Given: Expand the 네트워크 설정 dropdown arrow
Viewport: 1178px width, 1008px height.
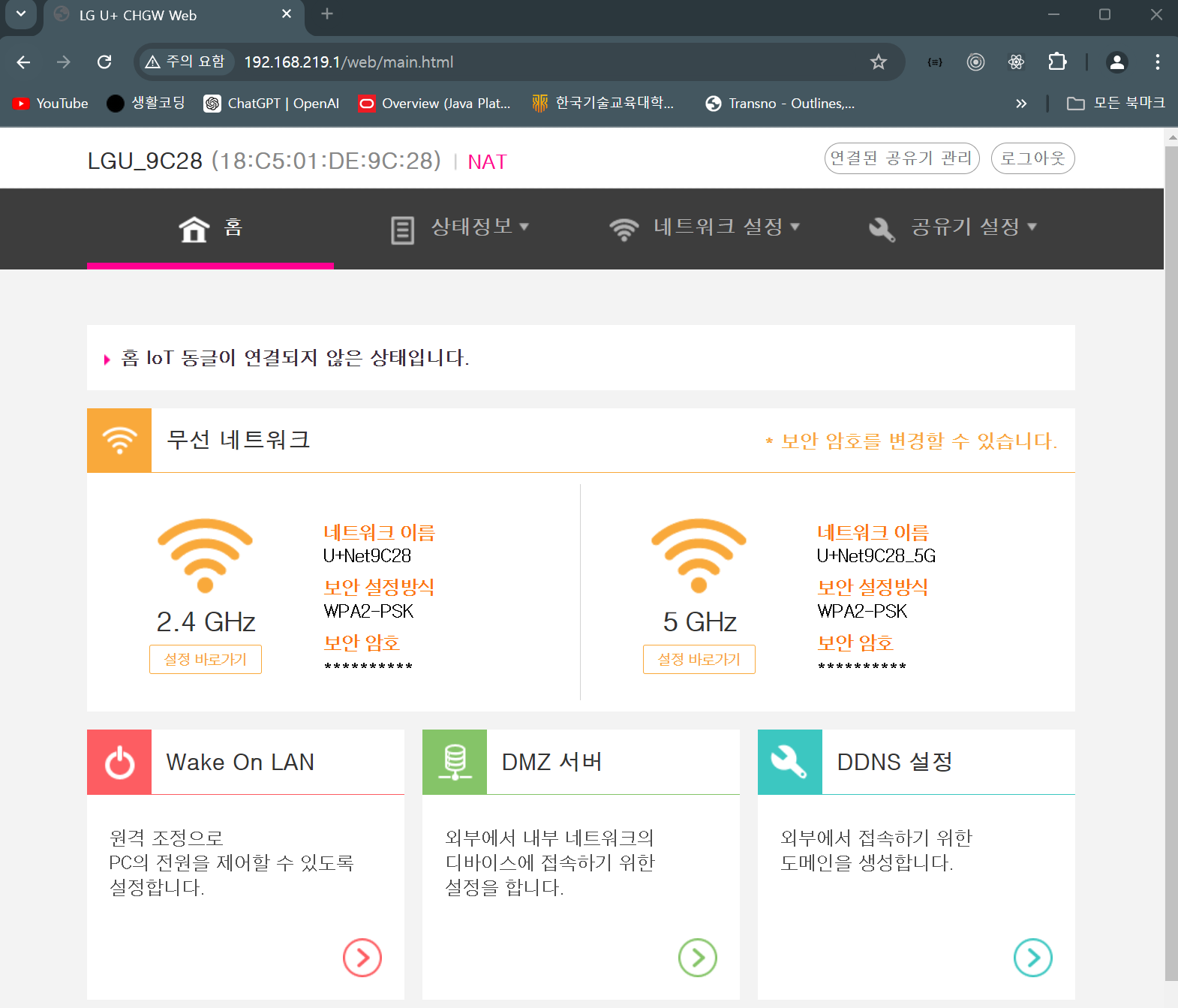Looking at the screenshot, I should pyautogui.click(x=795, y=227).
